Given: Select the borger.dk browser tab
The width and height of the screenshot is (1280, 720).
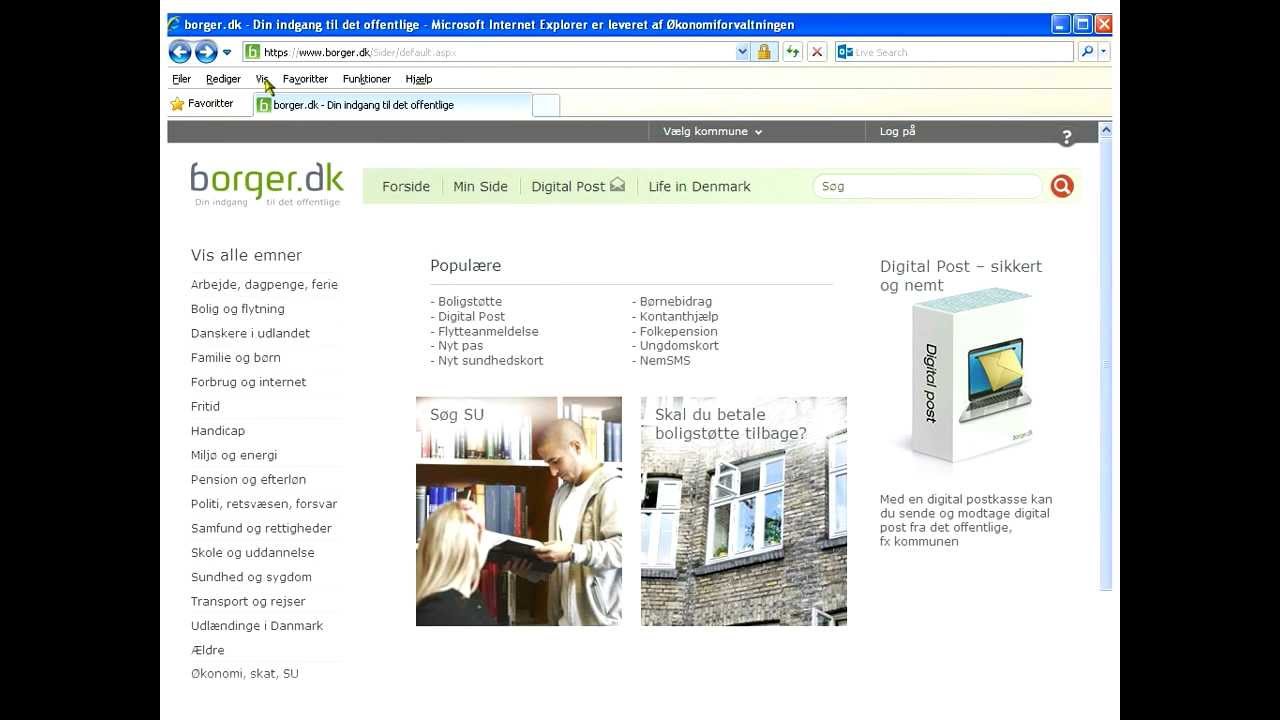Looking at the screenshot, I should tap(393, 105).
